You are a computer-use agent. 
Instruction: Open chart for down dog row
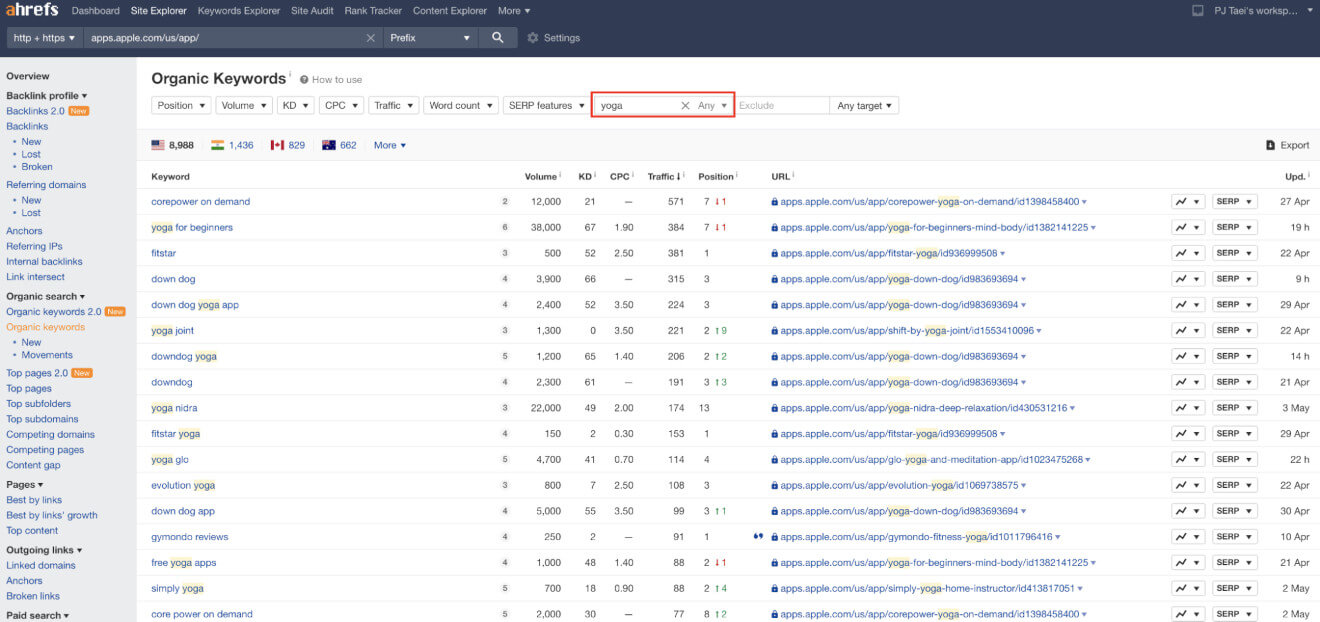tap(1188, 279)
